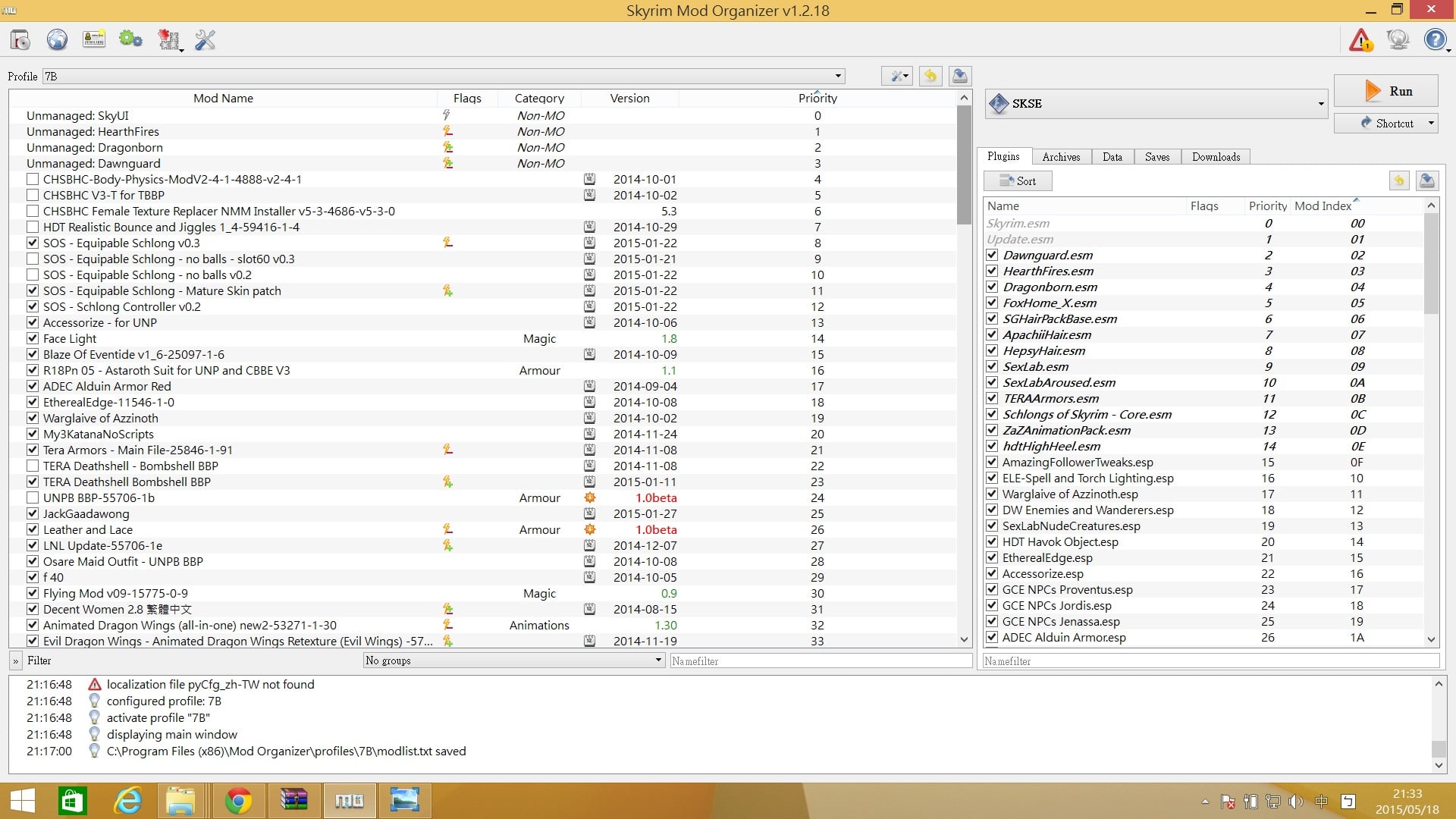This screenshot has width=1456, height=819.
Task: Expand the Profile 7B dropdown
Action: click(444, 76)
